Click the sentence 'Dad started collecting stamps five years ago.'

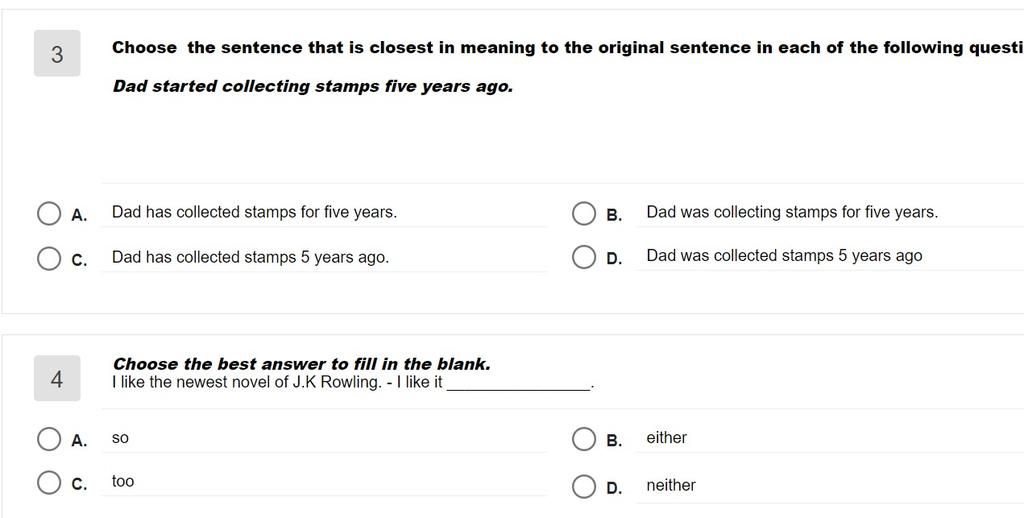[x=313, y=86]
